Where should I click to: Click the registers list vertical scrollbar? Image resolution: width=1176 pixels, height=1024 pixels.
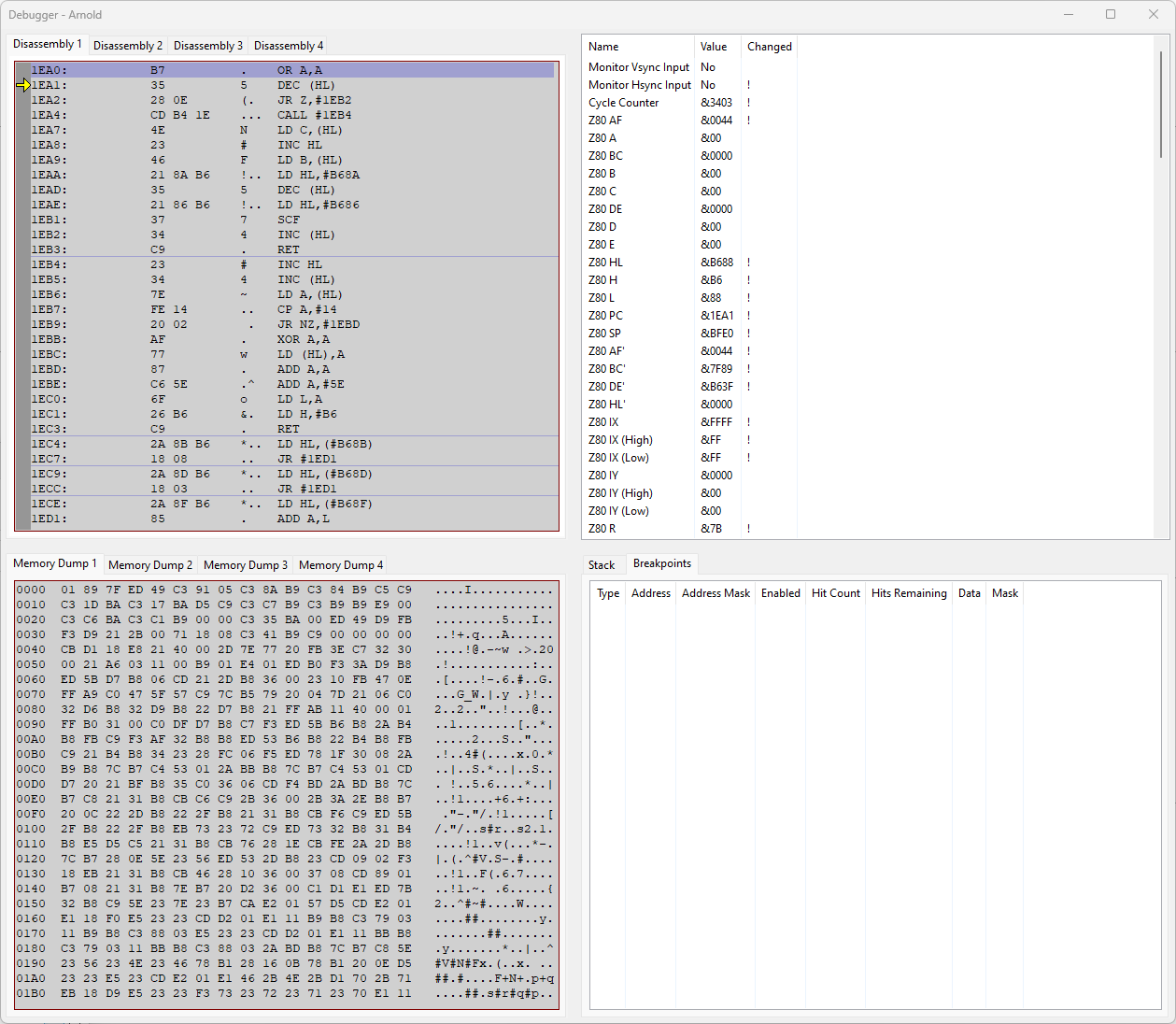1162,287
